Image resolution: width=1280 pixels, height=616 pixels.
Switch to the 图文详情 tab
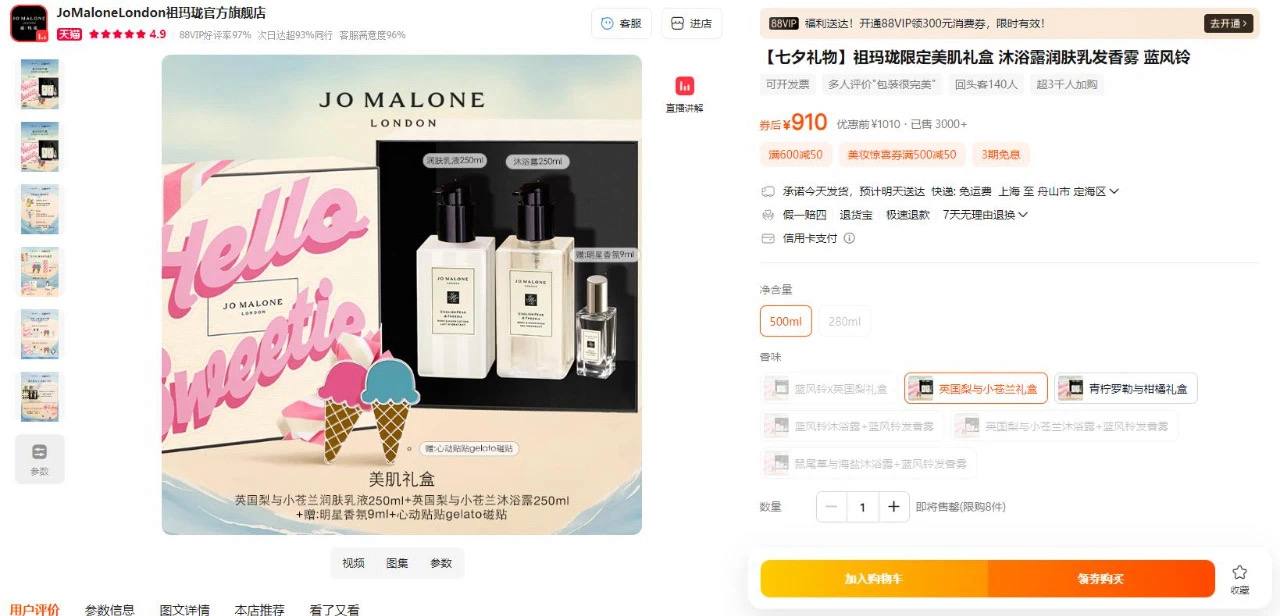click(185, 609)
